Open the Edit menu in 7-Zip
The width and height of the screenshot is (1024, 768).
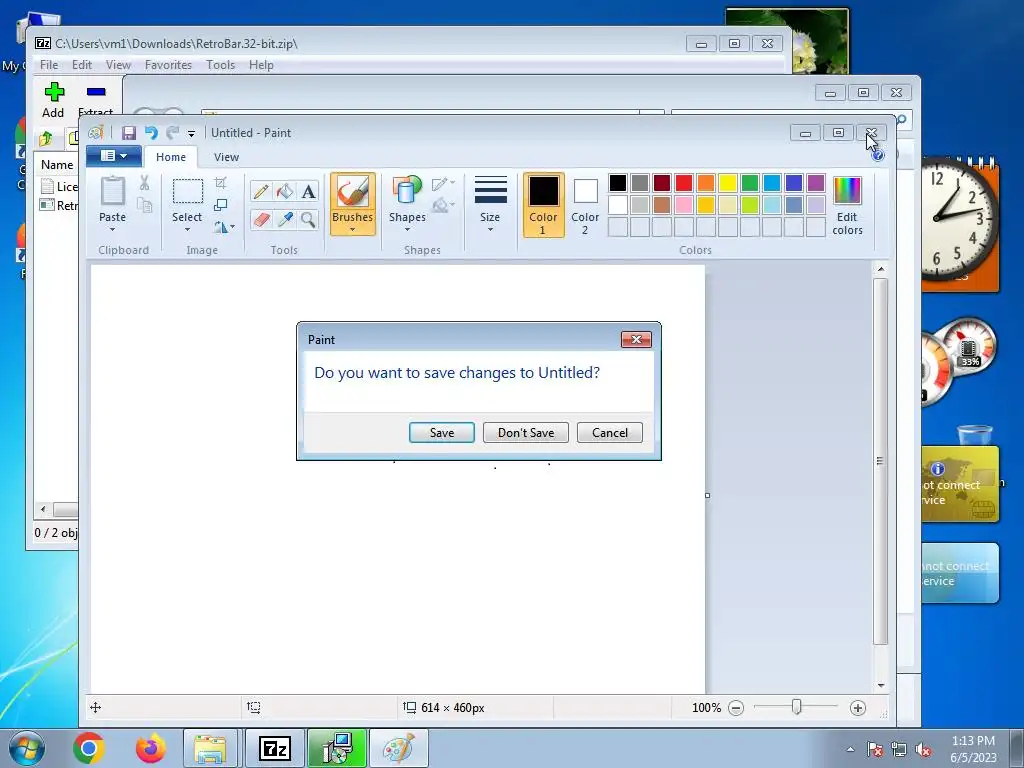pos(82,65)
